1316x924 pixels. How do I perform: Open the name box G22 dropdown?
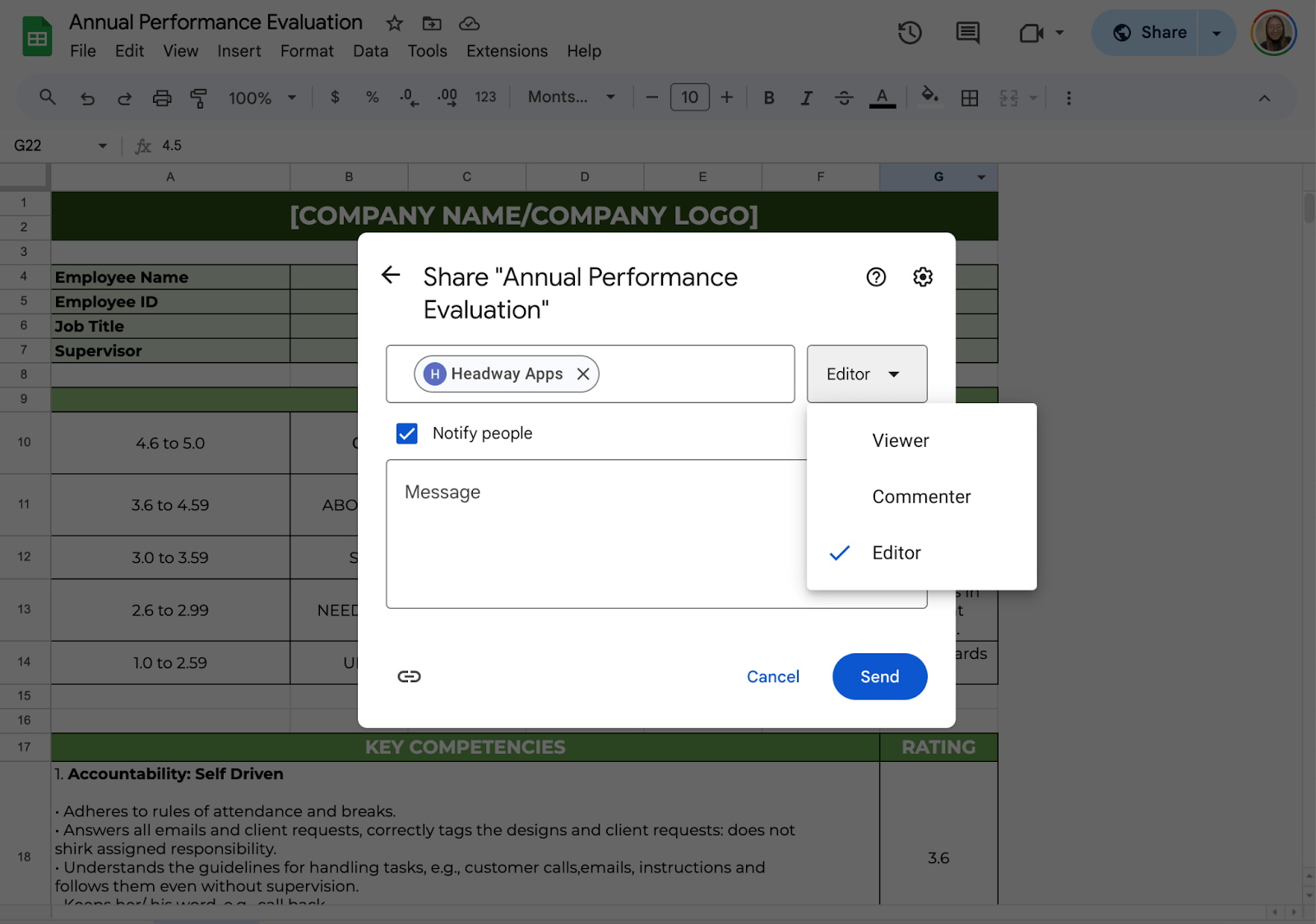point(103,146)
